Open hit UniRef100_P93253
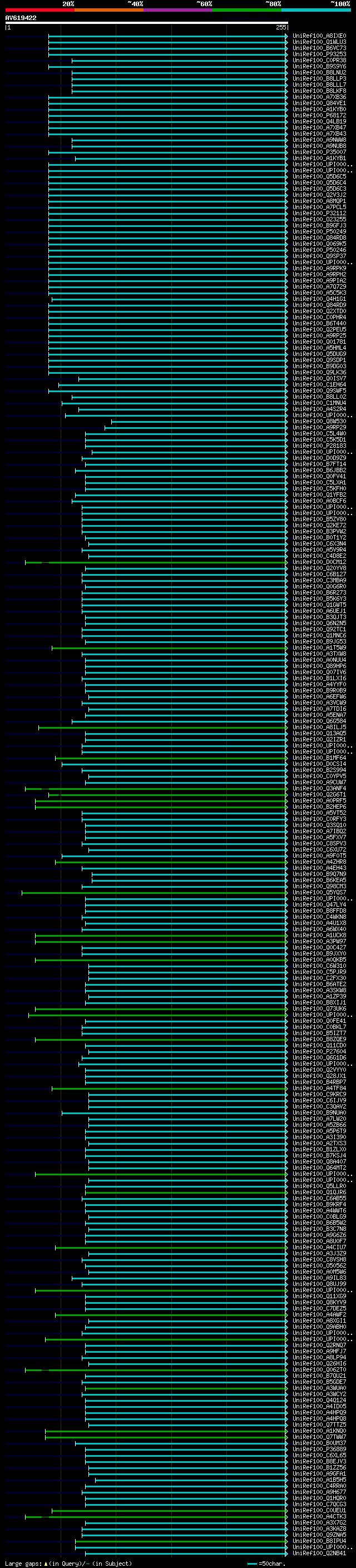356x1568 pixels. (319, 54)
